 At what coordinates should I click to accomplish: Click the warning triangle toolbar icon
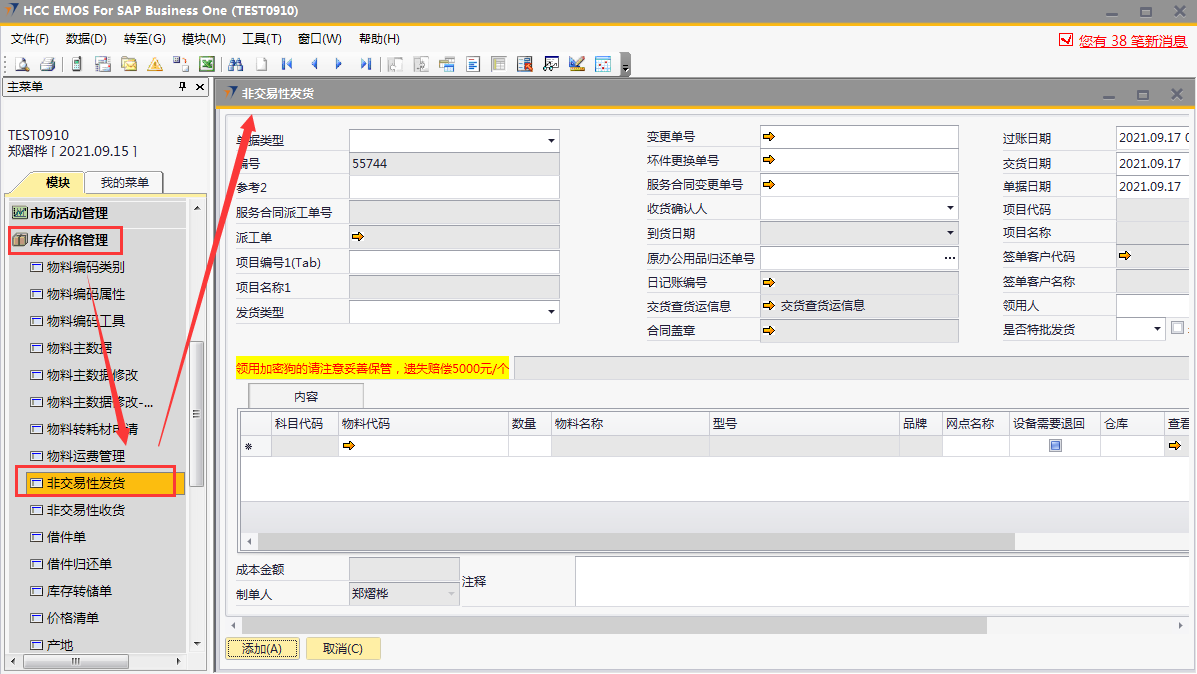pos(155,64)
